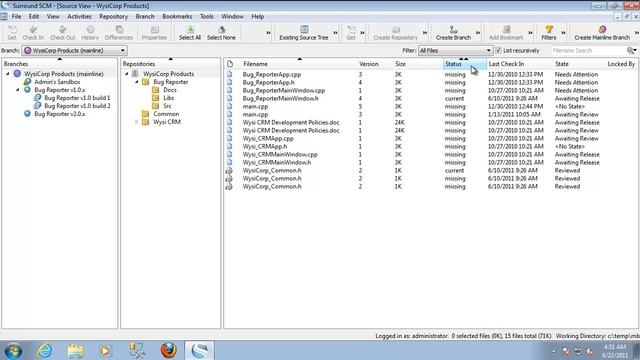Sort by the Locked By column header
This screenshot has width=640, height=360.
[621, 64]
